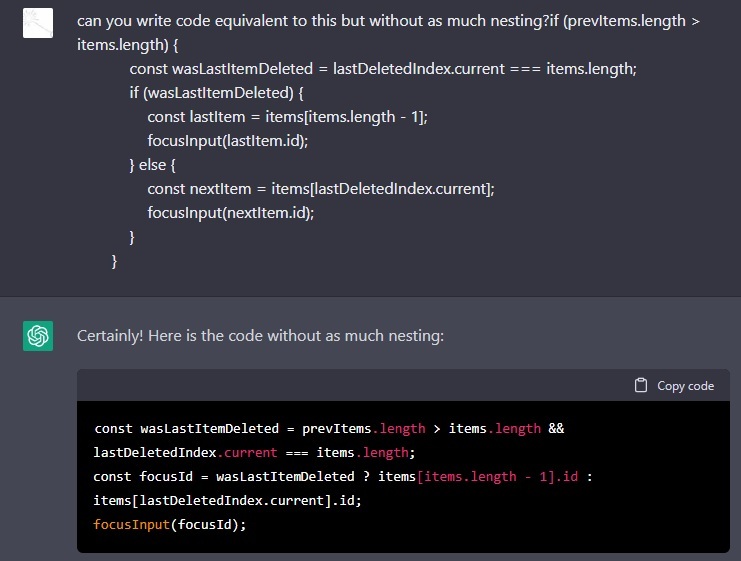Screen dimensions: 741x561
Task: Click the code line 'lastDeletedIndex.current === items.length;' in code block
Action: [254, 453]
